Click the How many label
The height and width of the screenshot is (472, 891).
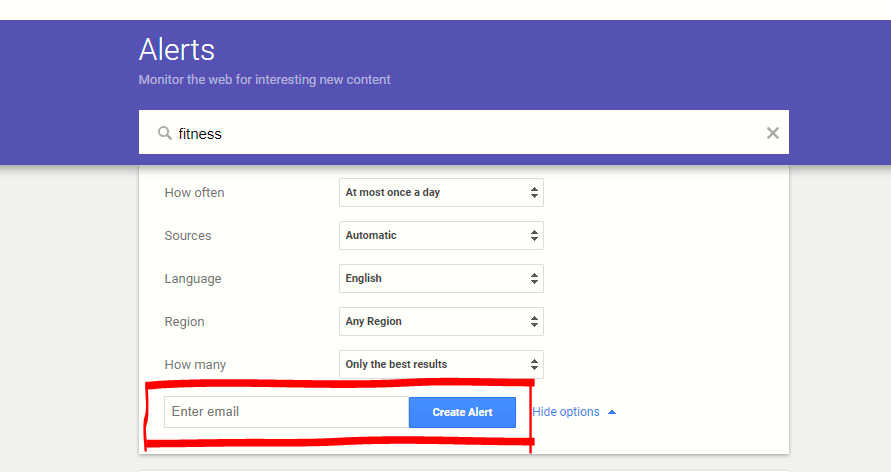(x=195, y=365)
